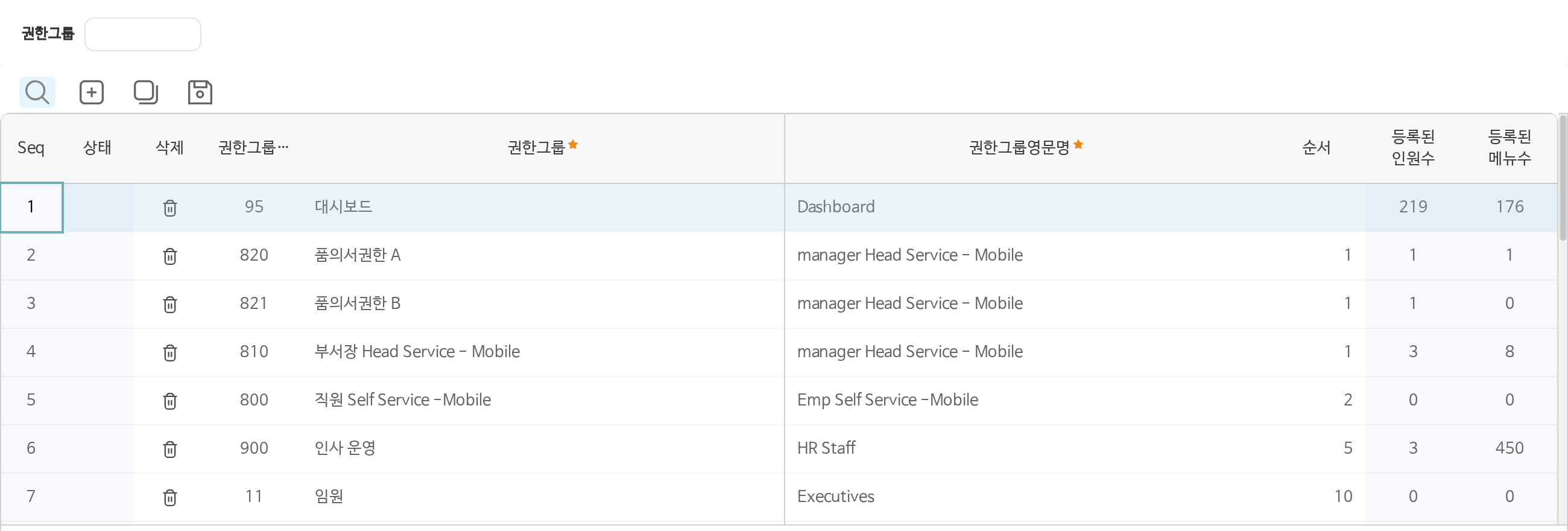The width and height of the screenshot is (1568, 531).
Task: Click group code 900 cell
Action: [x=254, y=448]
